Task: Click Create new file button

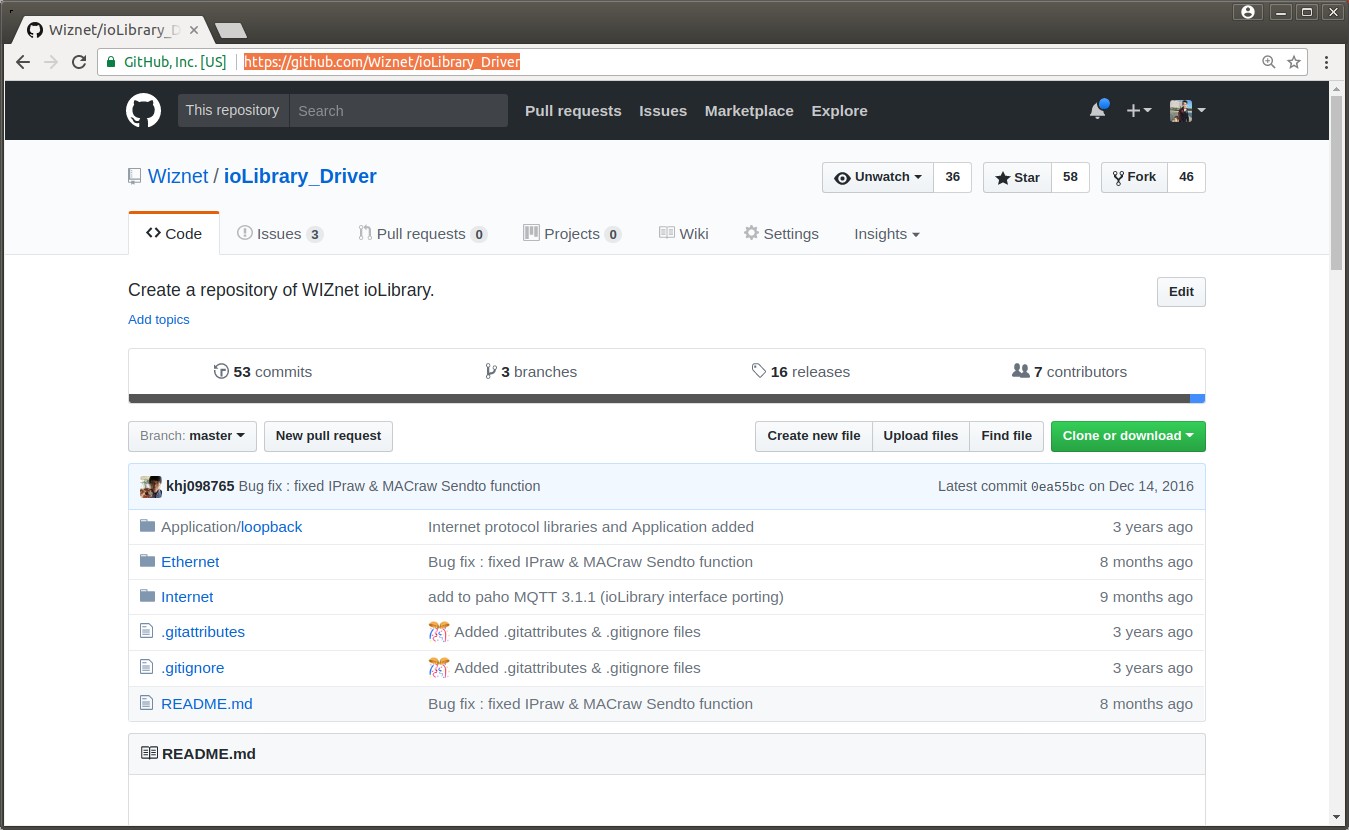Action: click(x=814, y=436)
